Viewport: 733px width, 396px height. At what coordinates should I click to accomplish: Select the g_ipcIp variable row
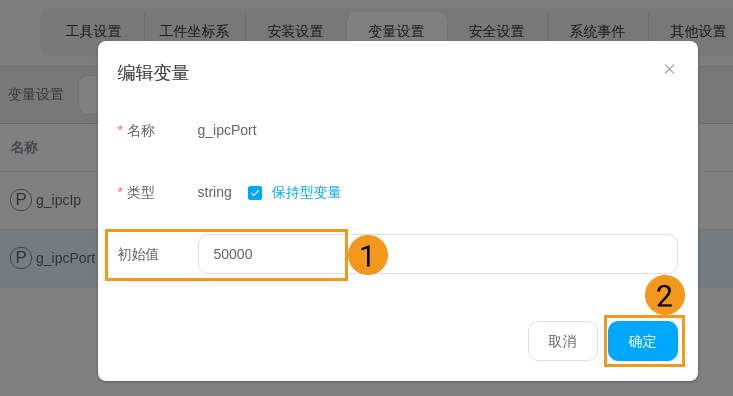pyautogui.click(x=49, y=200)
